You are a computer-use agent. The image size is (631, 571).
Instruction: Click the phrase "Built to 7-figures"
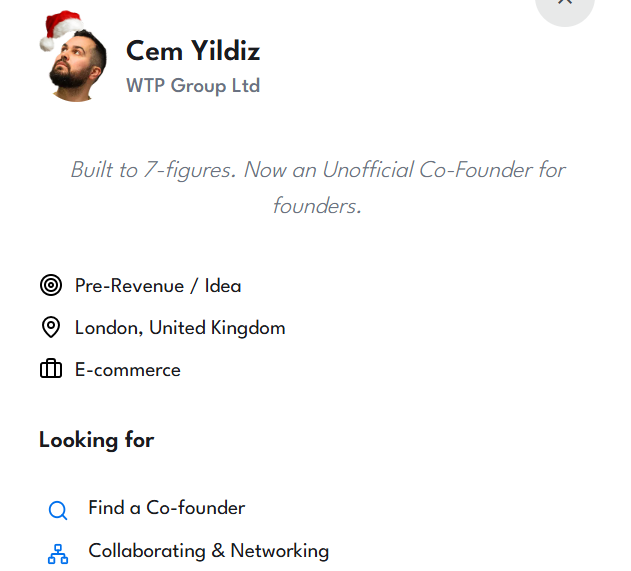coord(153,170)
